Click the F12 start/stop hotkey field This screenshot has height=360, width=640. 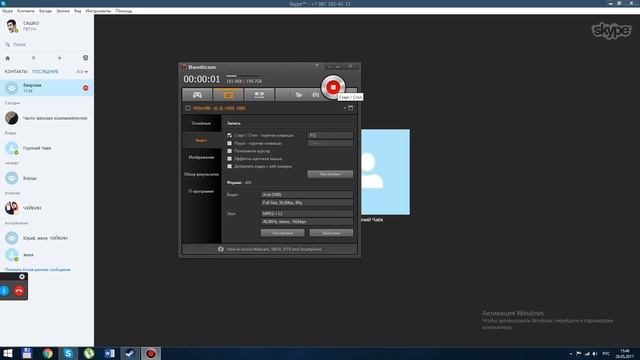click(330, 135)
